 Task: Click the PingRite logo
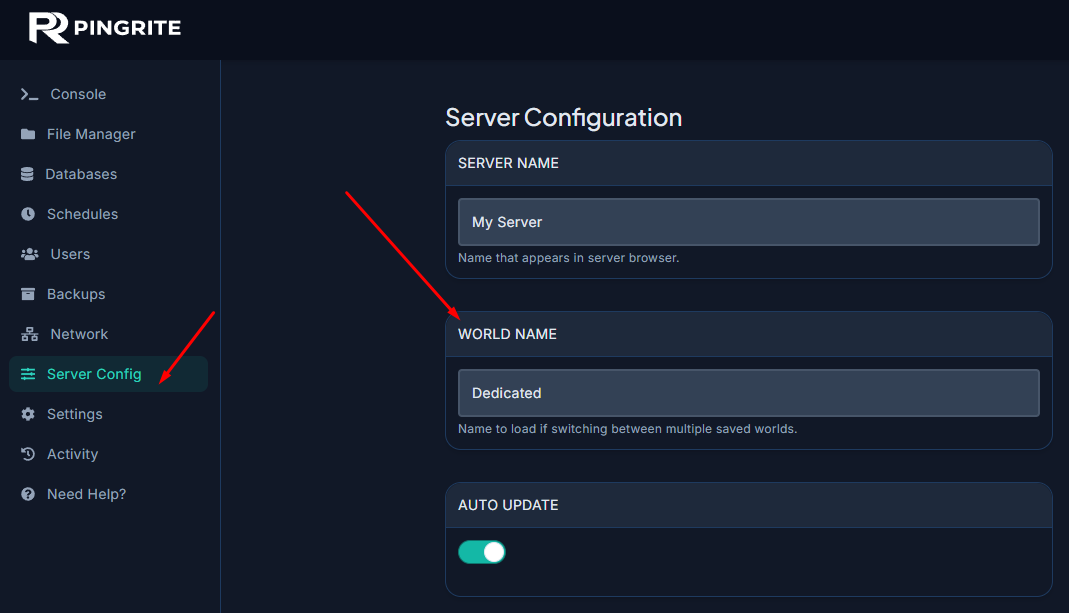(x=104, y=28)
